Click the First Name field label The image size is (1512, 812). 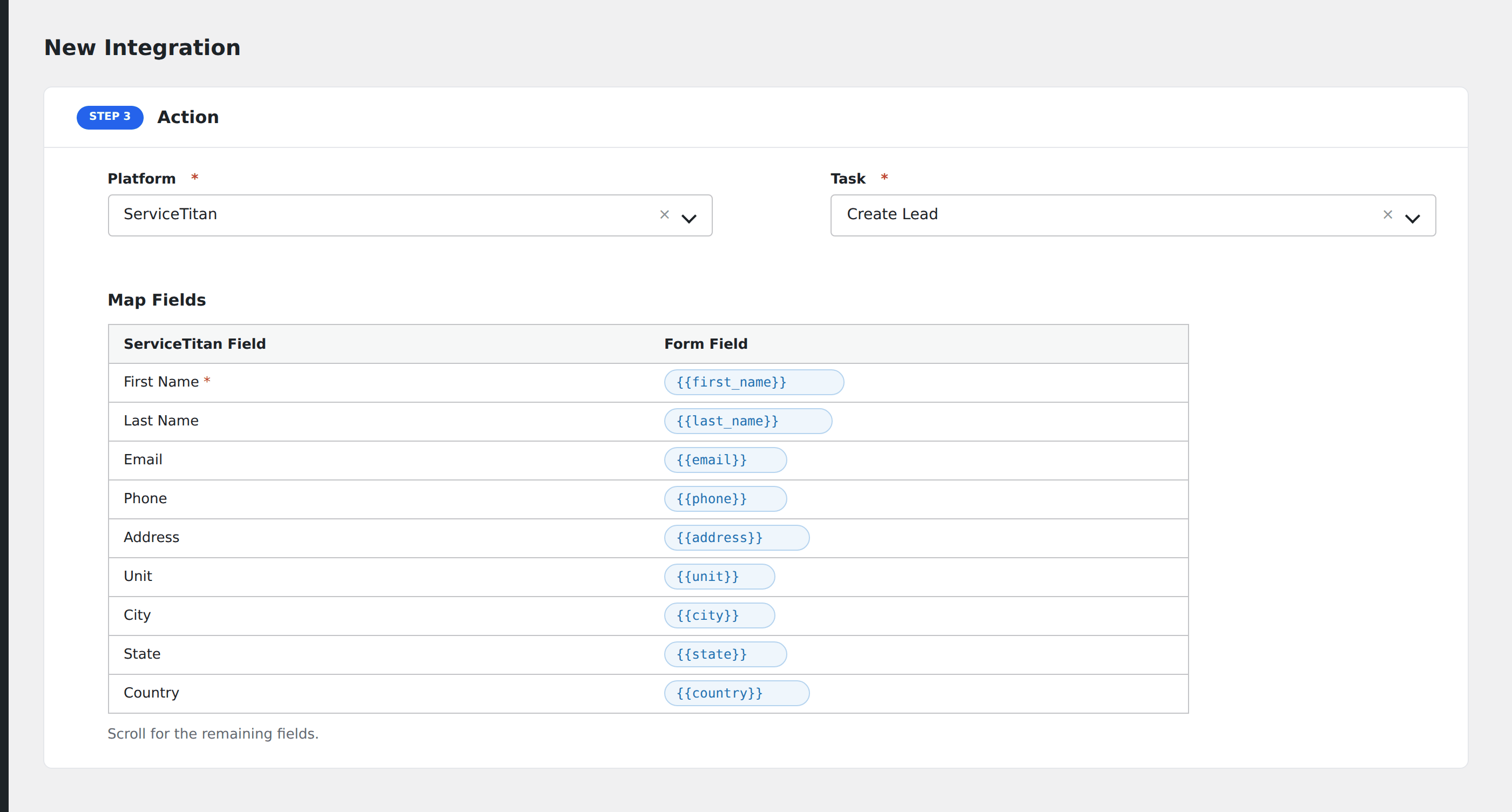[161, 382]
